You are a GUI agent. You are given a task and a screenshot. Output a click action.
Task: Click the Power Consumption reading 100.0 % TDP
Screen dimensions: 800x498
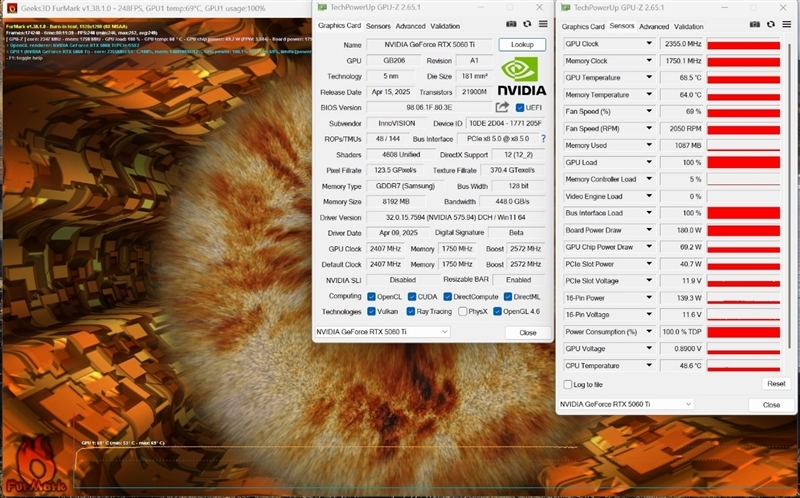[682, 332]
